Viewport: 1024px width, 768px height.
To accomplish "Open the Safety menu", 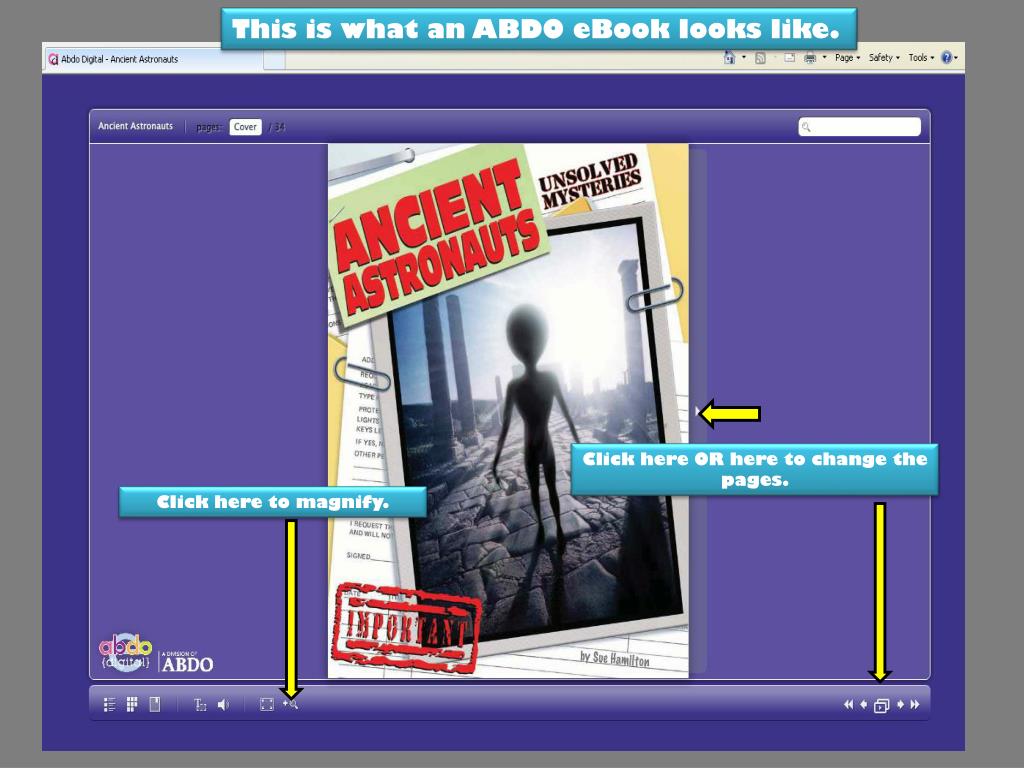I will point(884,57).
